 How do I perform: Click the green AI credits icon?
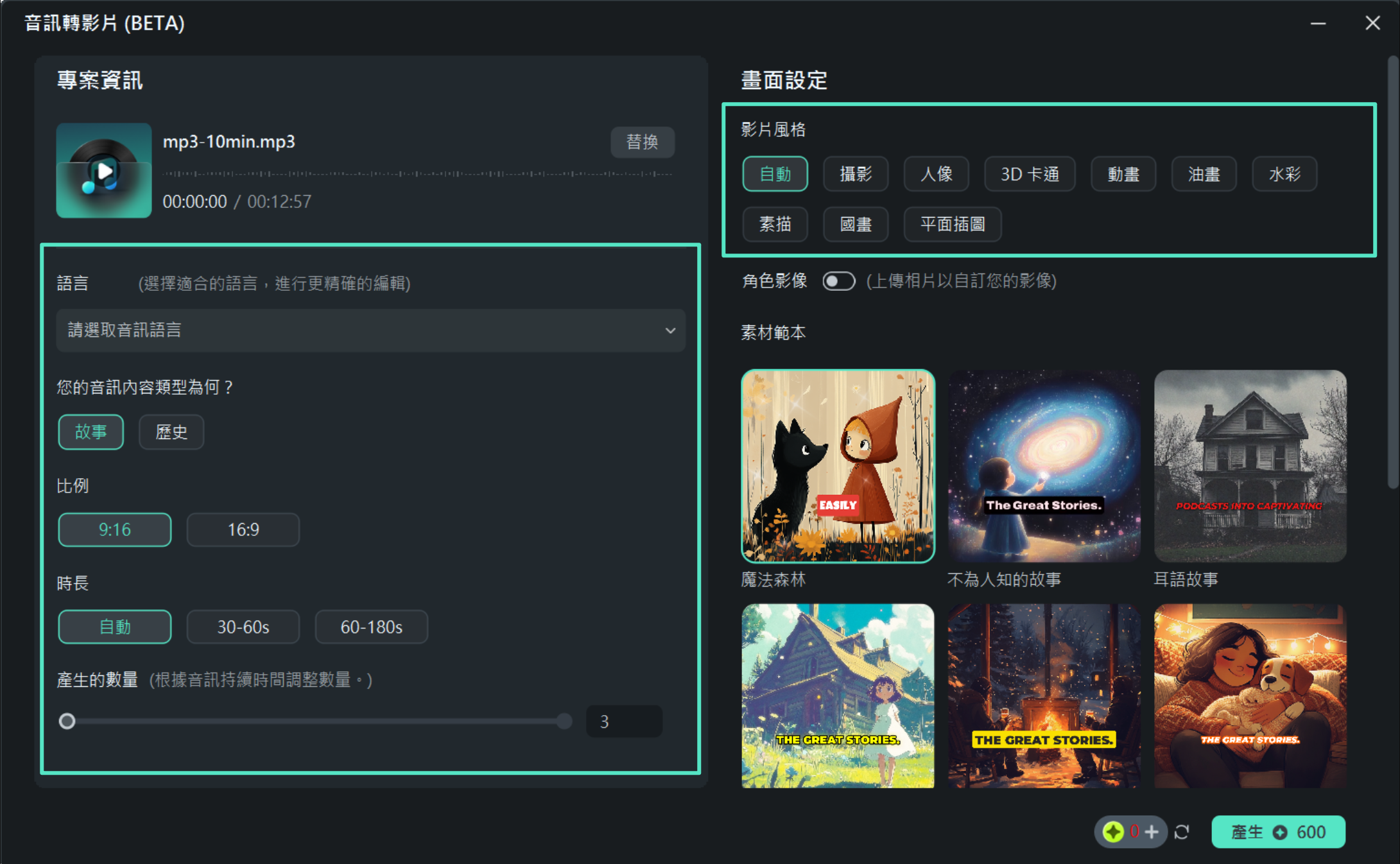point(1113,833)
